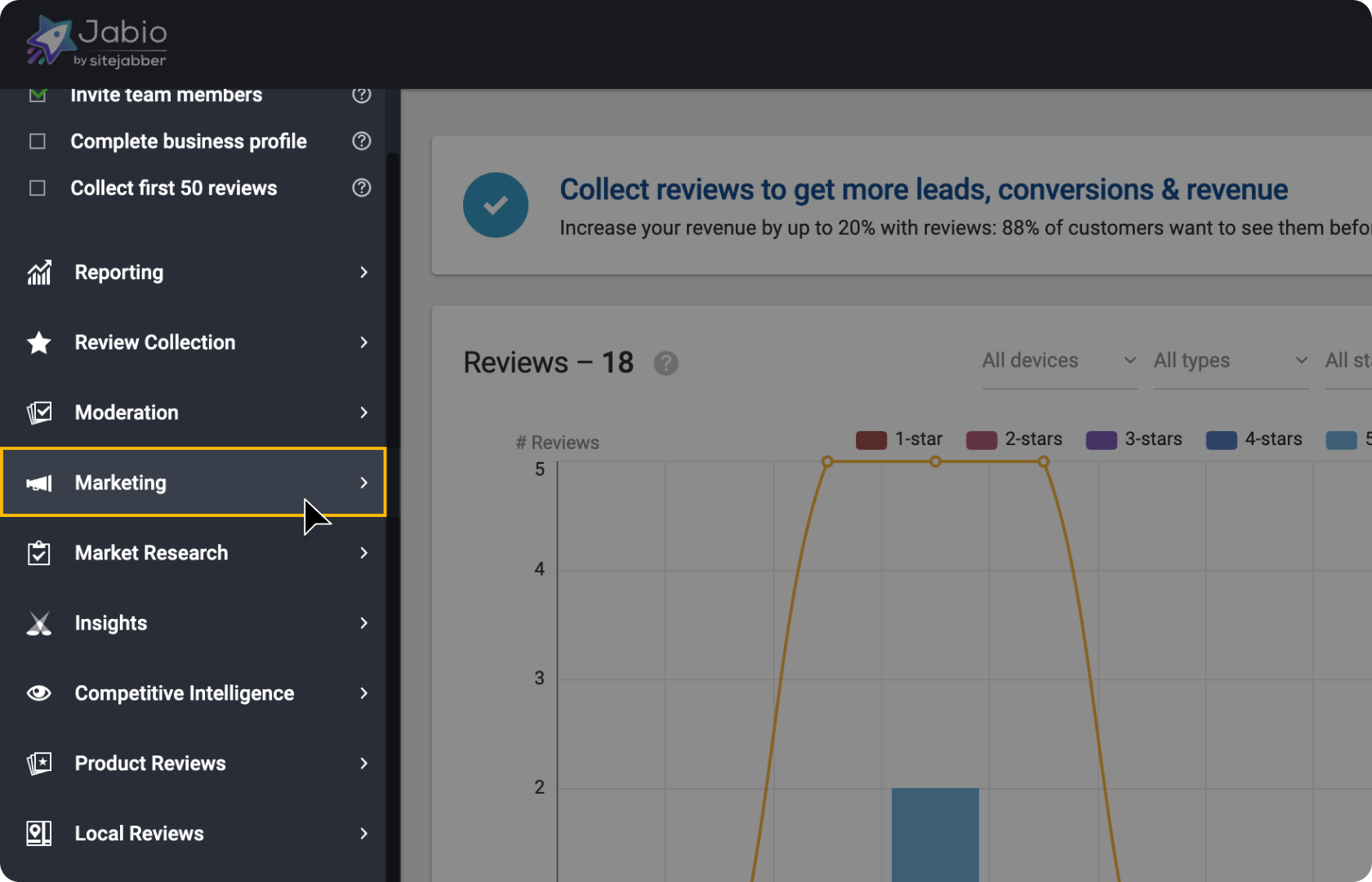Viewport: 1372px width, 882px height.
Task: Open the All devices dropdown
Action: pos(1059,361)
